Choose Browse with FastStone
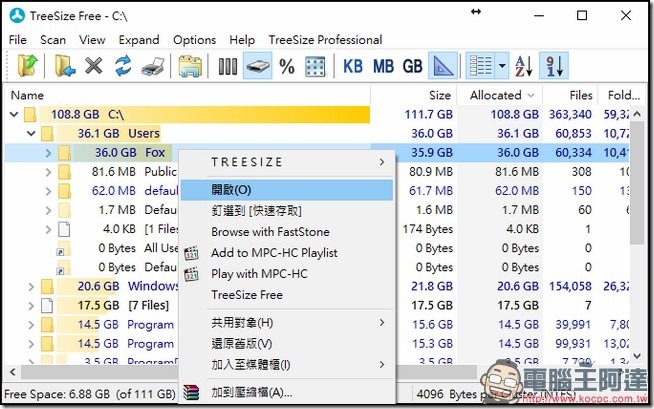This screenshot has height=409, width=654. pyautogui.click(x=287, y=232)
